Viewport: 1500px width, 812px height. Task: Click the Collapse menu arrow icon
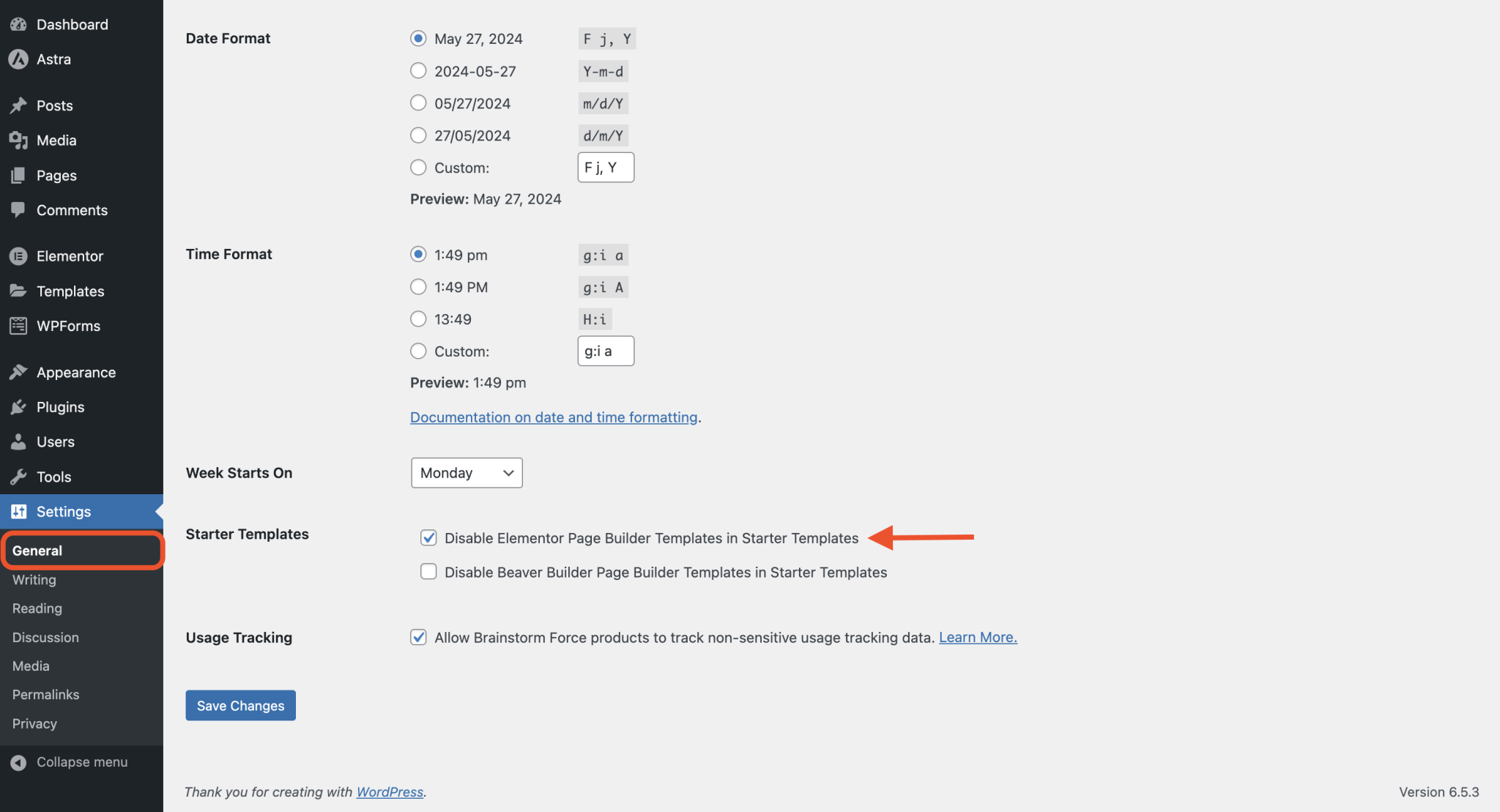[x=18, y=762]
